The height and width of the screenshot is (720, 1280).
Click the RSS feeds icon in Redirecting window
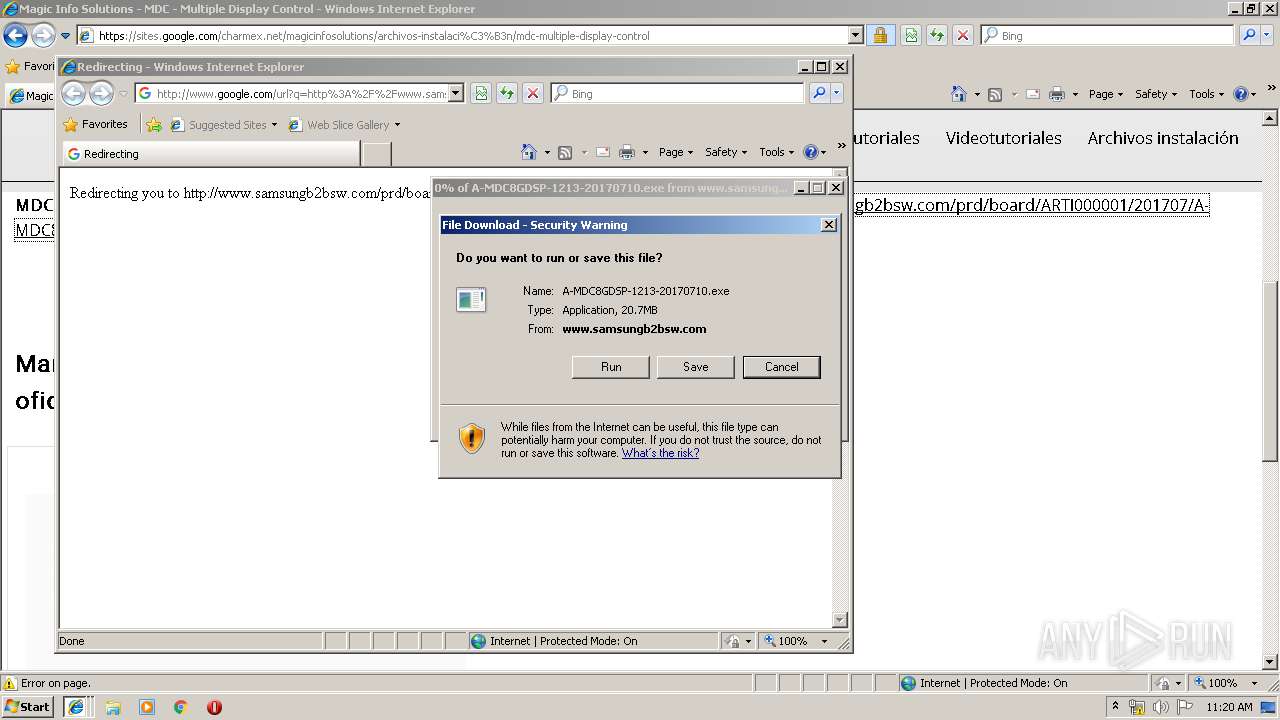click(x=565, y=152)
